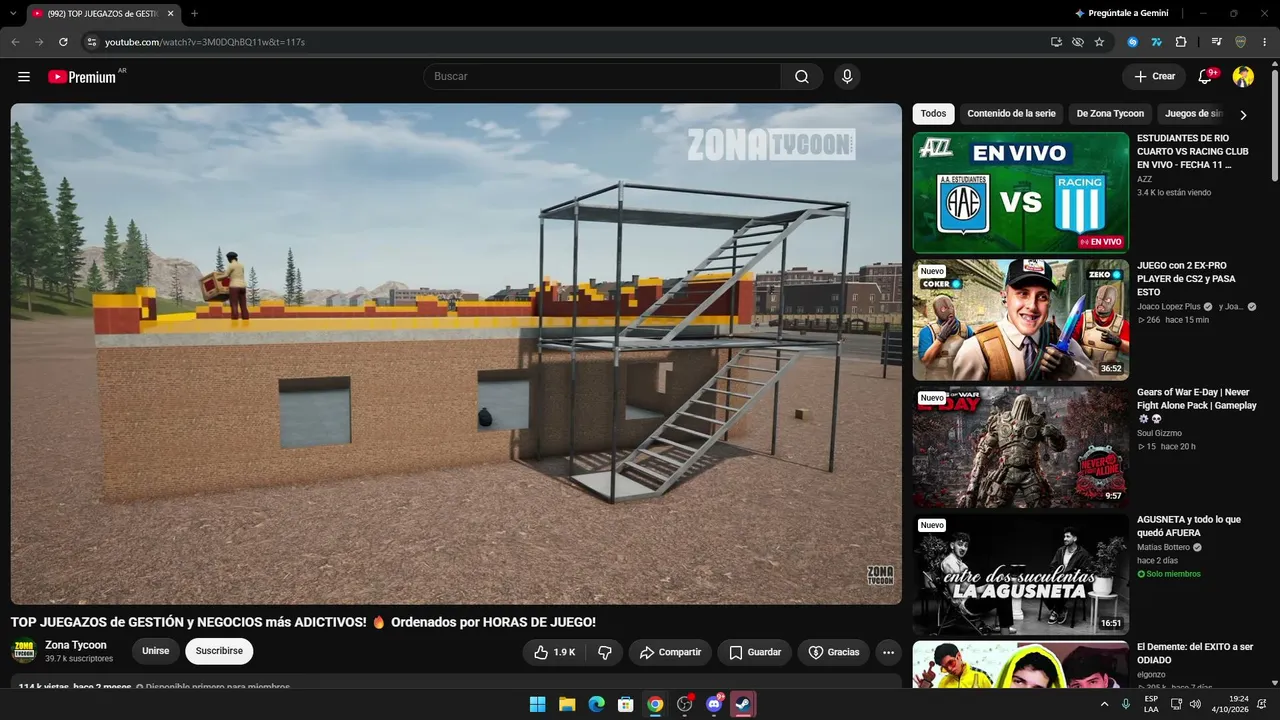The width and height of the screenshot is (1280, 720).
Task: Save video with Guardar button
Action: pyautogui.click(x=755, y=652)
